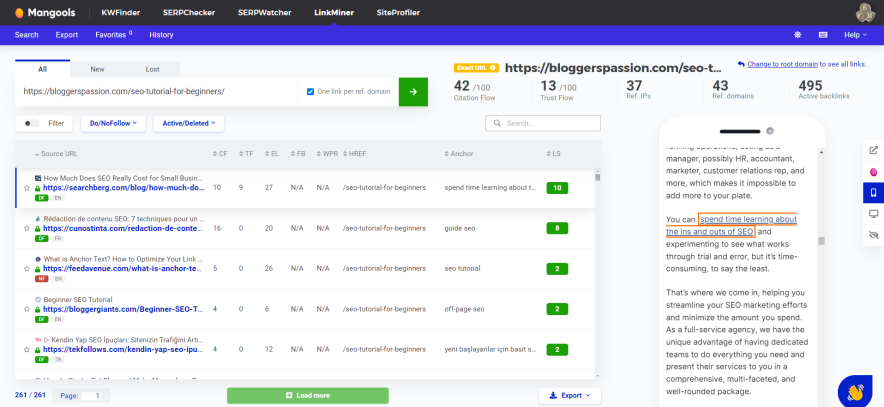Image resolution: width=884 pixels, height=407 pixels.
Task: Open the chat widget hand icon
Action: click(x=855, y=391)
